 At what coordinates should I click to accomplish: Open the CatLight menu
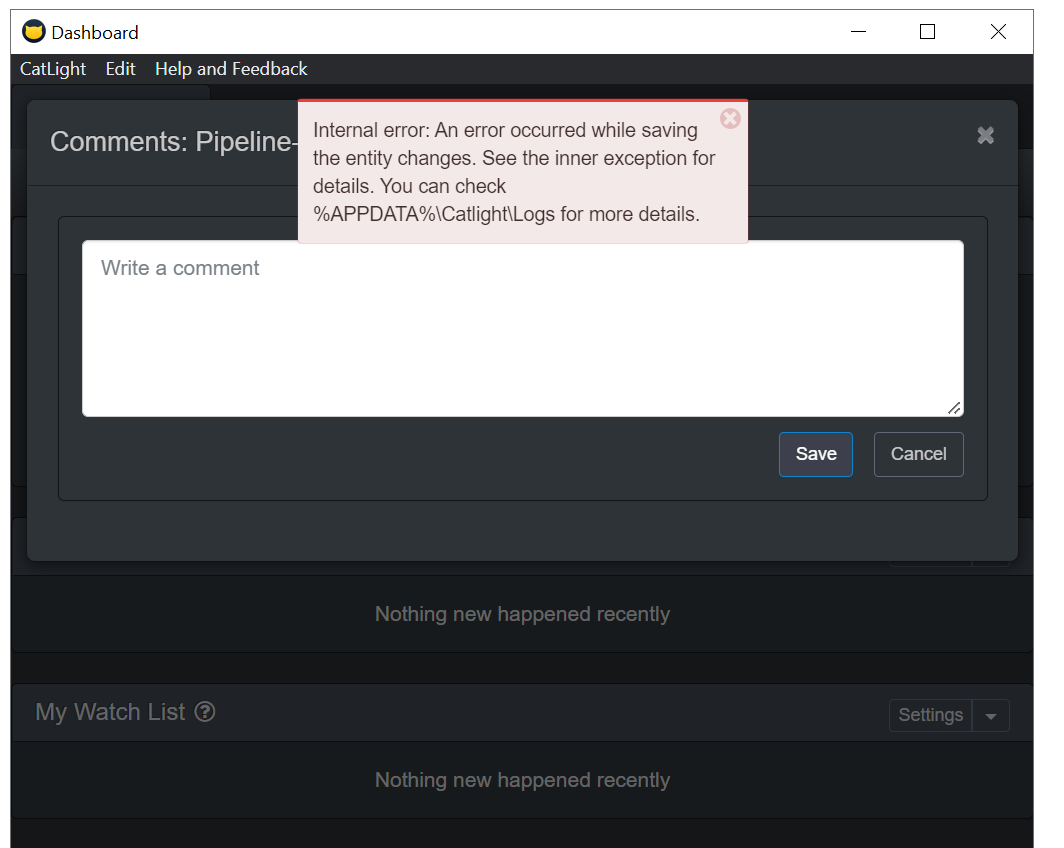[x=53, y=69]
